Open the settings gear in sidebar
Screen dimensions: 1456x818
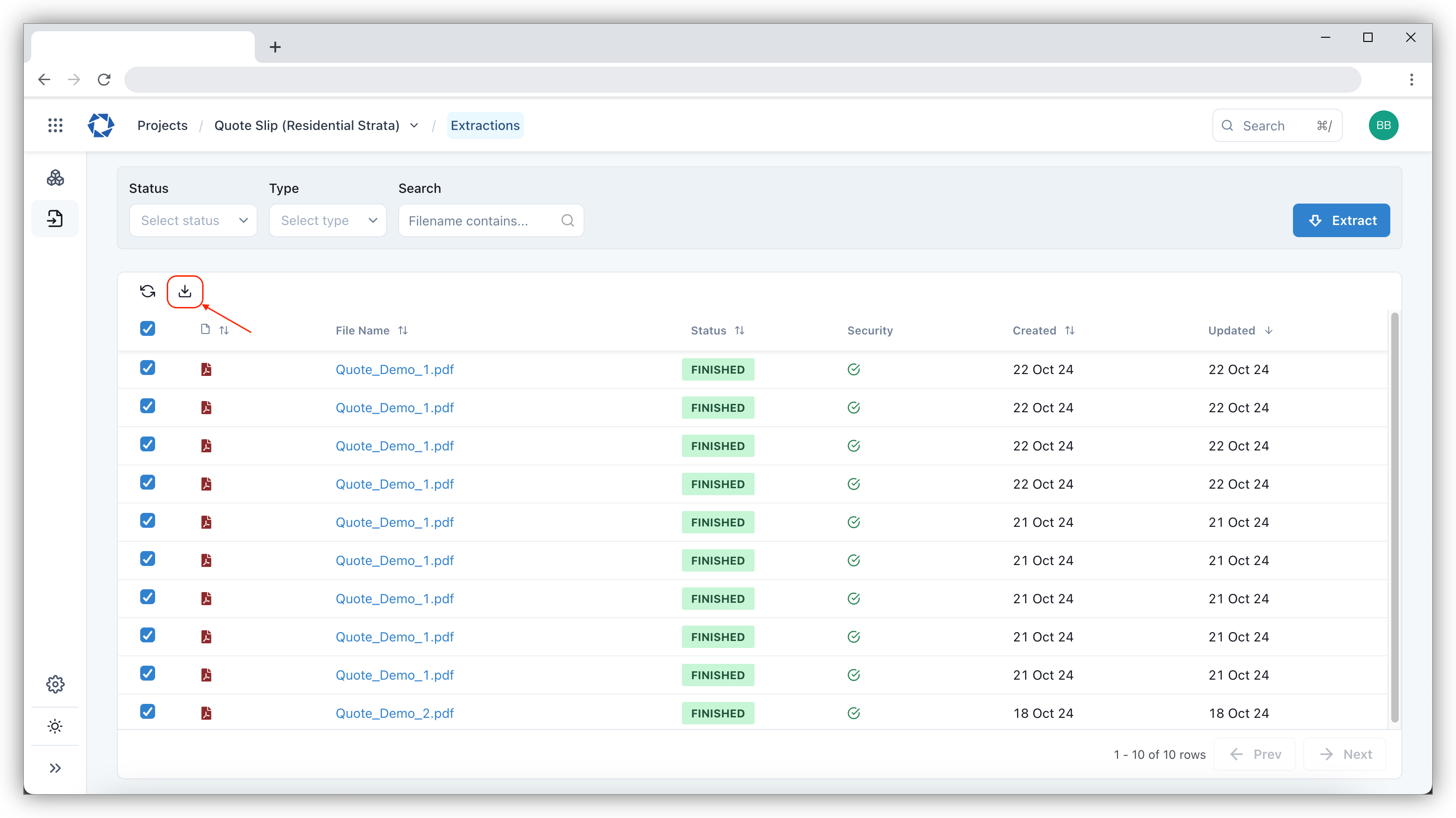click(x=55, y=684)
